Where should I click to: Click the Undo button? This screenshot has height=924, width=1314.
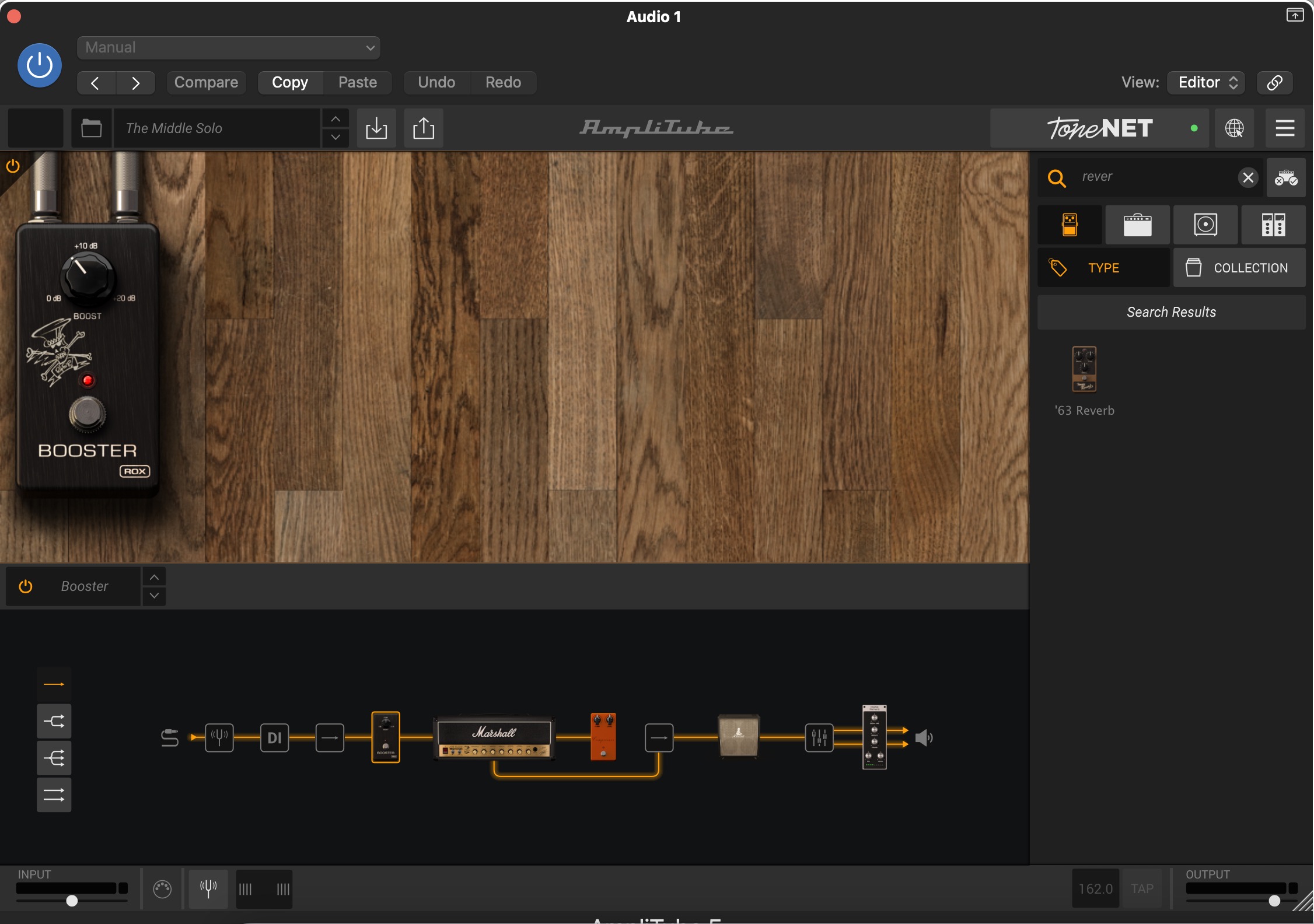tap(436, 82)
